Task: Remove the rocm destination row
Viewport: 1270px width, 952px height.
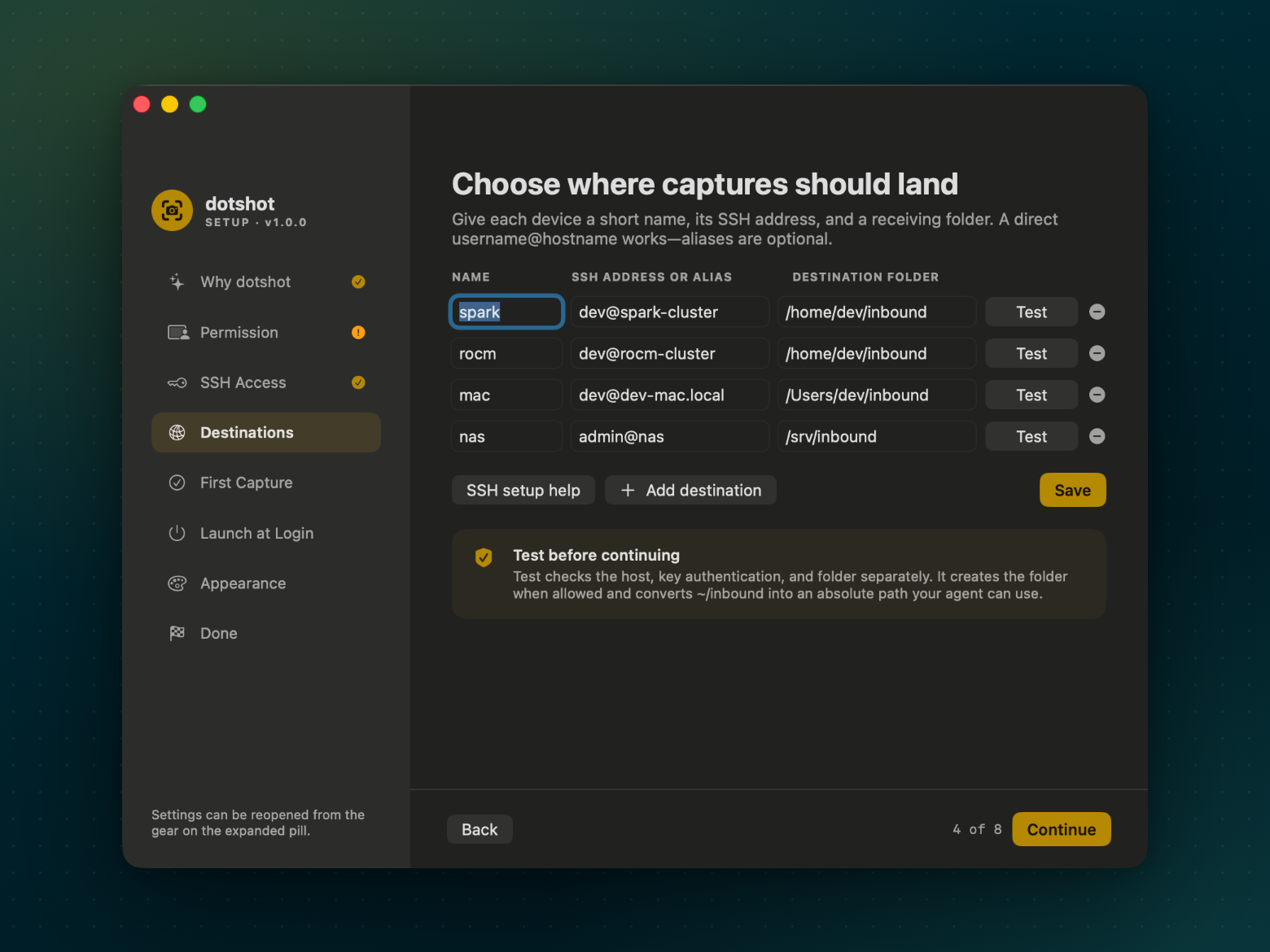Action: (1097, 353)
